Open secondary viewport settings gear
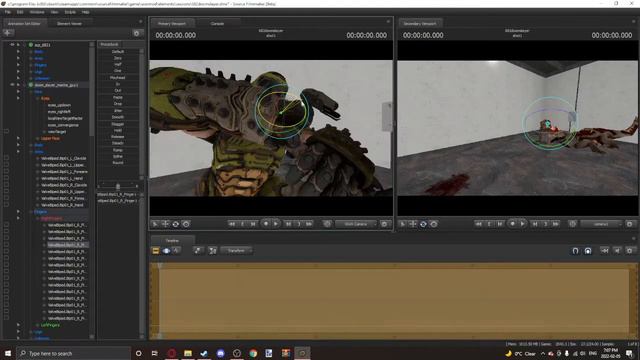The height and width of the screenshot is (360, 640). [x=630, y=224]
